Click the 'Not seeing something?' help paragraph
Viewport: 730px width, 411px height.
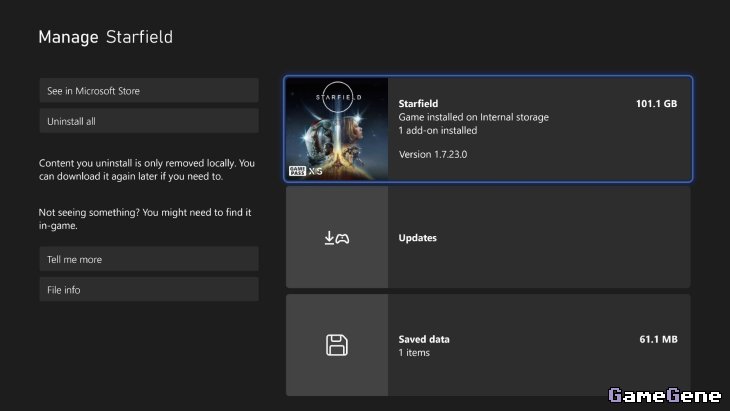click(145, 219)
